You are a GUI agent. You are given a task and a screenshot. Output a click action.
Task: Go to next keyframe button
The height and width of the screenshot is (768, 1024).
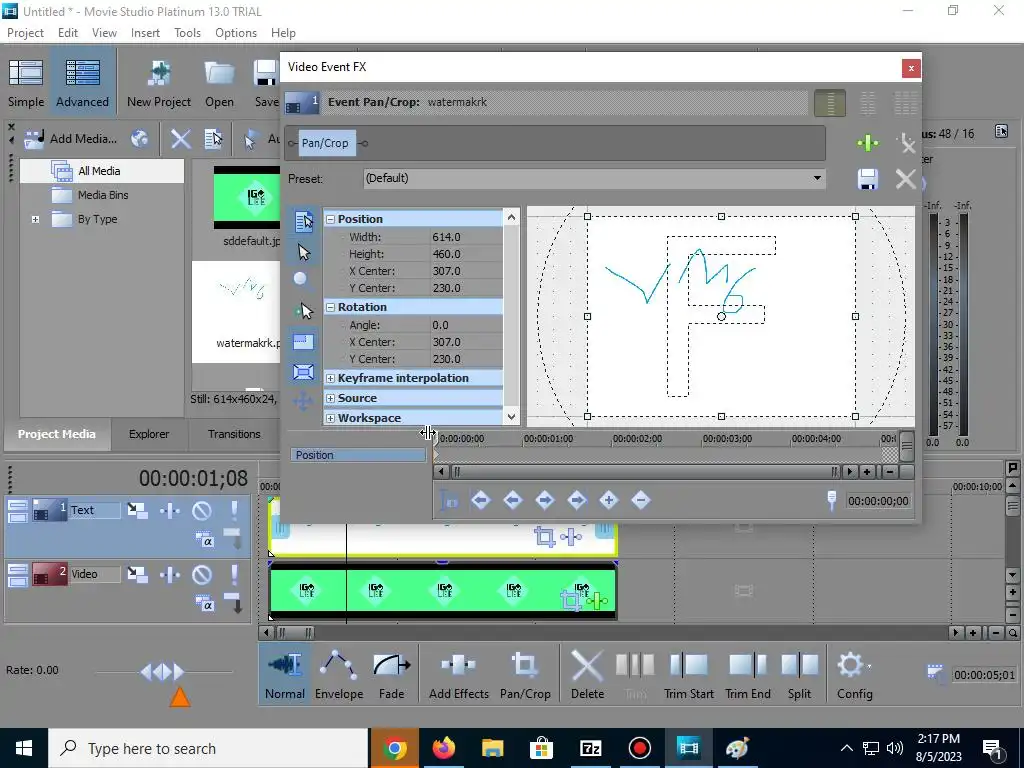pyautogui.click(x=545, y=501)
